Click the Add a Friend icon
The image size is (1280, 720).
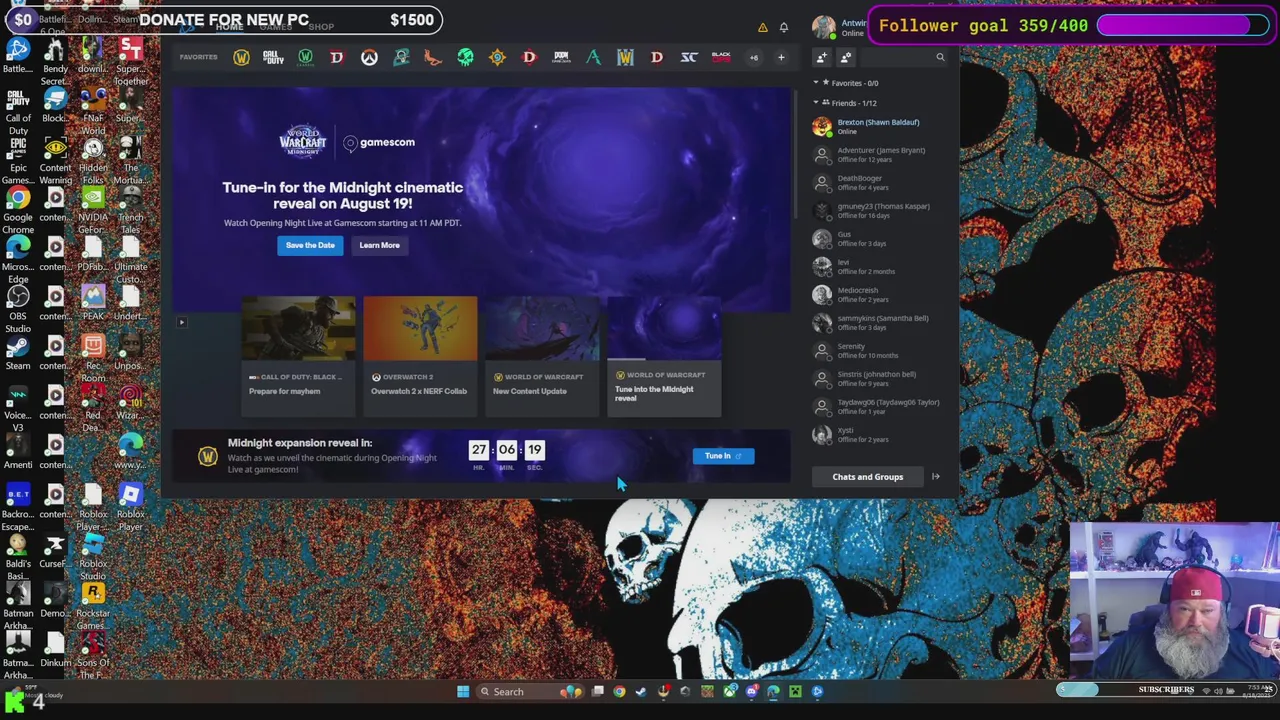[x=822, y=58]
